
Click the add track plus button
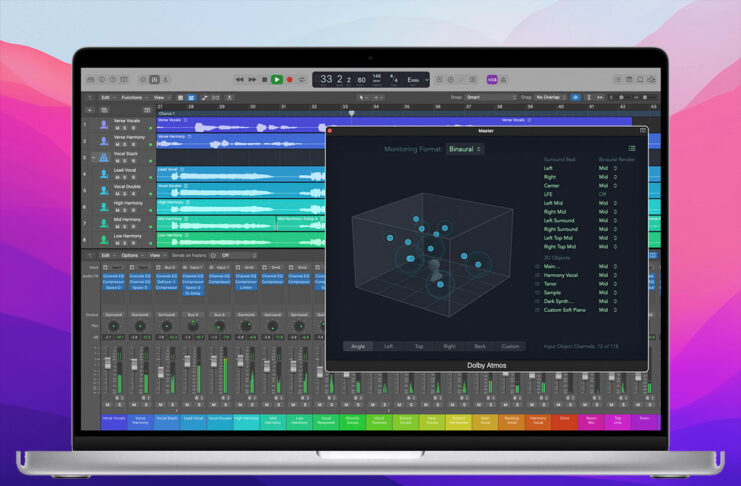(x=88, y=110)
